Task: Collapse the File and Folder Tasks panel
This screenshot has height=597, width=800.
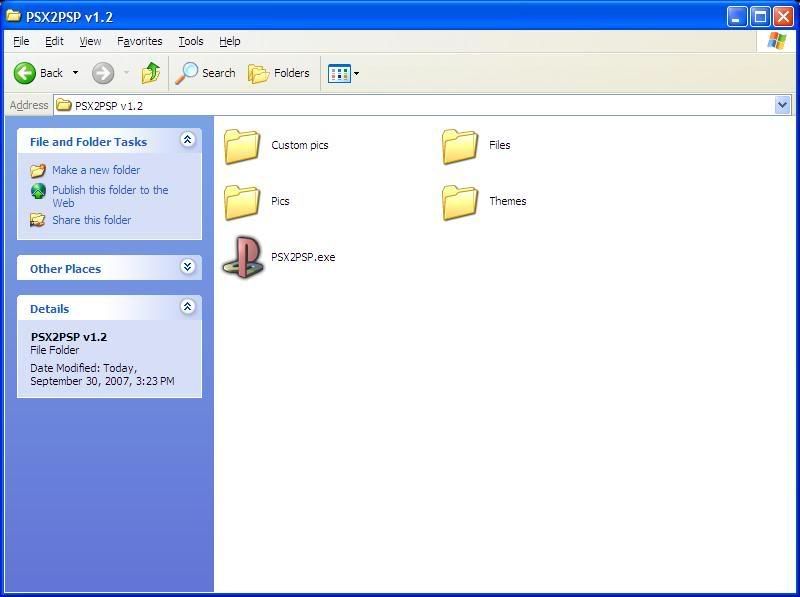Action: coord(188,139)
